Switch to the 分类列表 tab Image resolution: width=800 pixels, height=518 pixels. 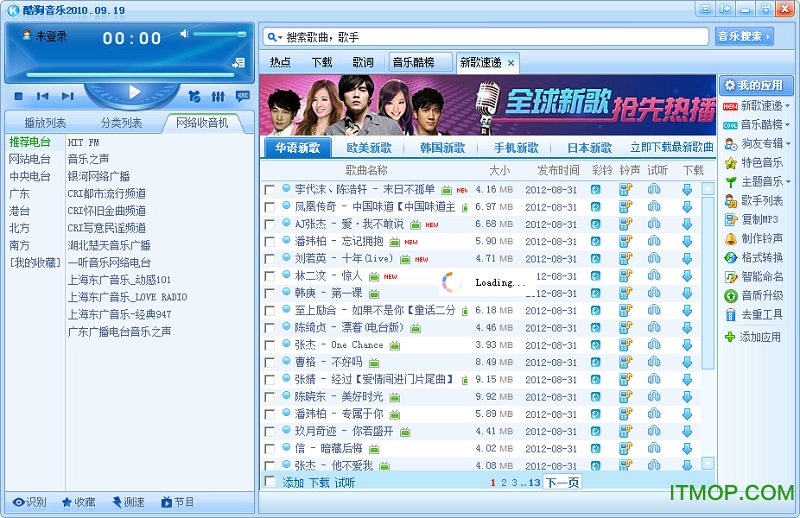pyautogui.click(x=121, y=123)
